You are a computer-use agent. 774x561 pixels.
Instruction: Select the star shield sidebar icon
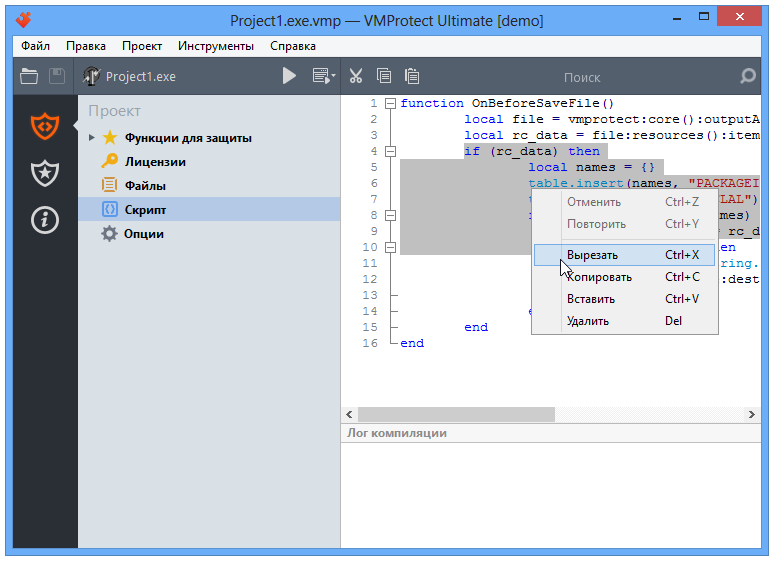tap(45, 173)
